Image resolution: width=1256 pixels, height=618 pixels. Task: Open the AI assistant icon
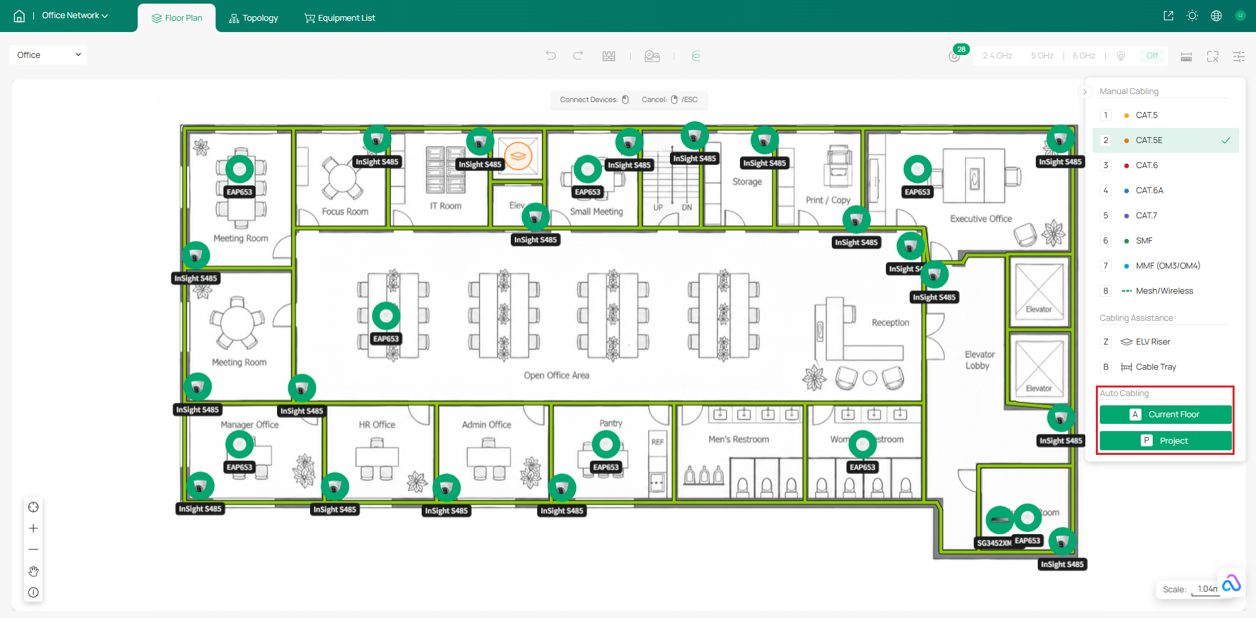[x=1231, y=584]
